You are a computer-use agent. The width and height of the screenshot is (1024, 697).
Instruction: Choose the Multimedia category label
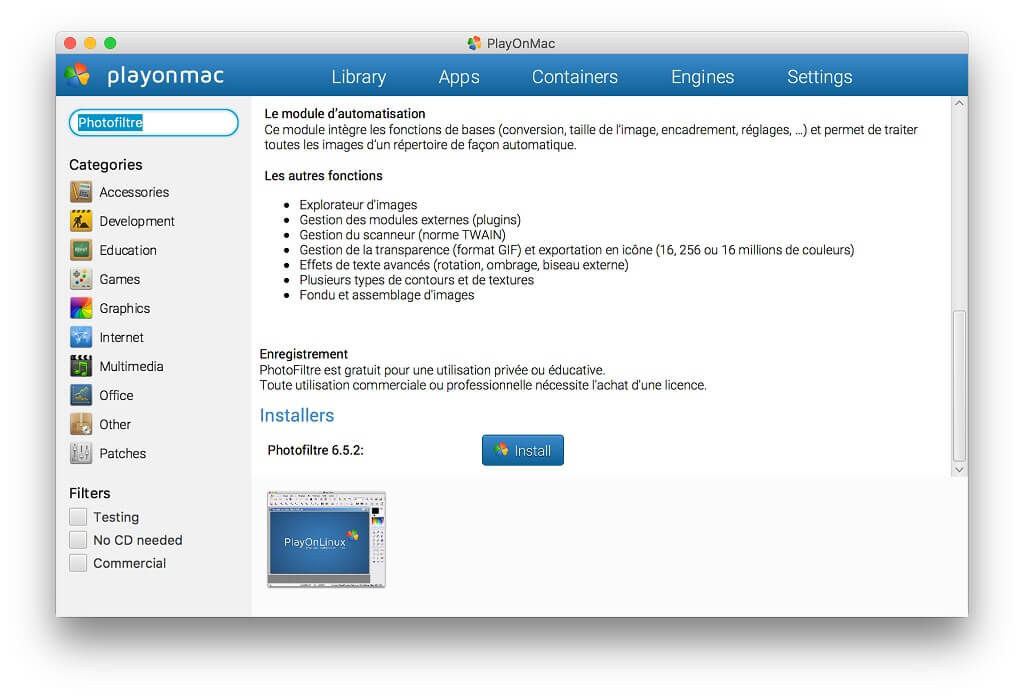click(x=131, y=366)
